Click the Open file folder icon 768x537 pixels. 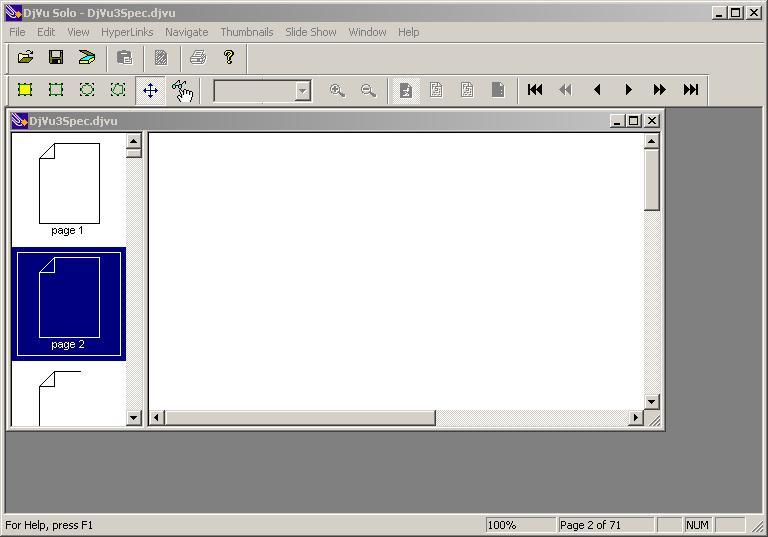pyautogui.click(x=25, y=58)
